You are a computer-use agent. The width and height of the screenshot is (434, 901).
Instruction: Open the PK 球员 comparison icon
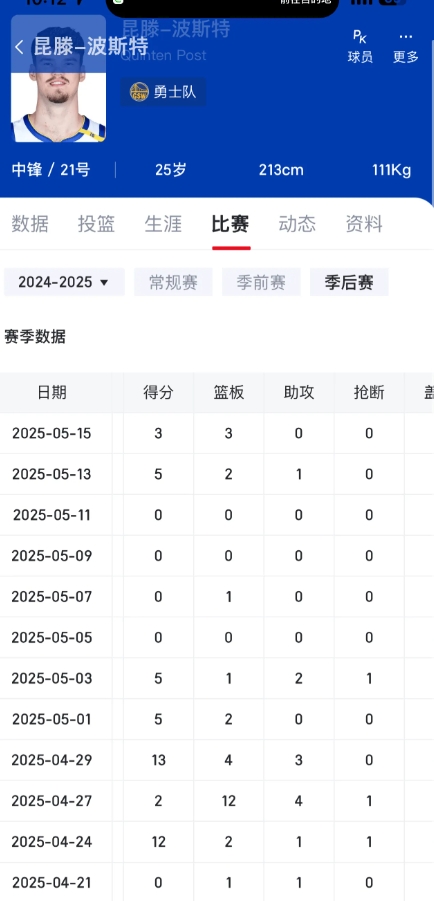[360, 47]
